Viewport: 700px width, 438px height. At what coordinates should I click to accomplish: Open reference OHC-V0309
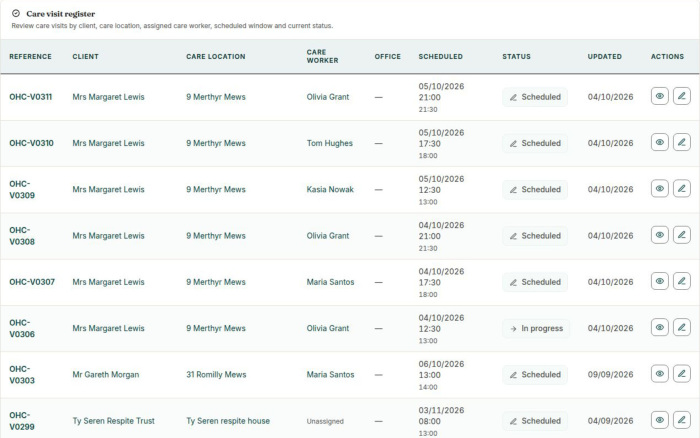coord(22,189)
